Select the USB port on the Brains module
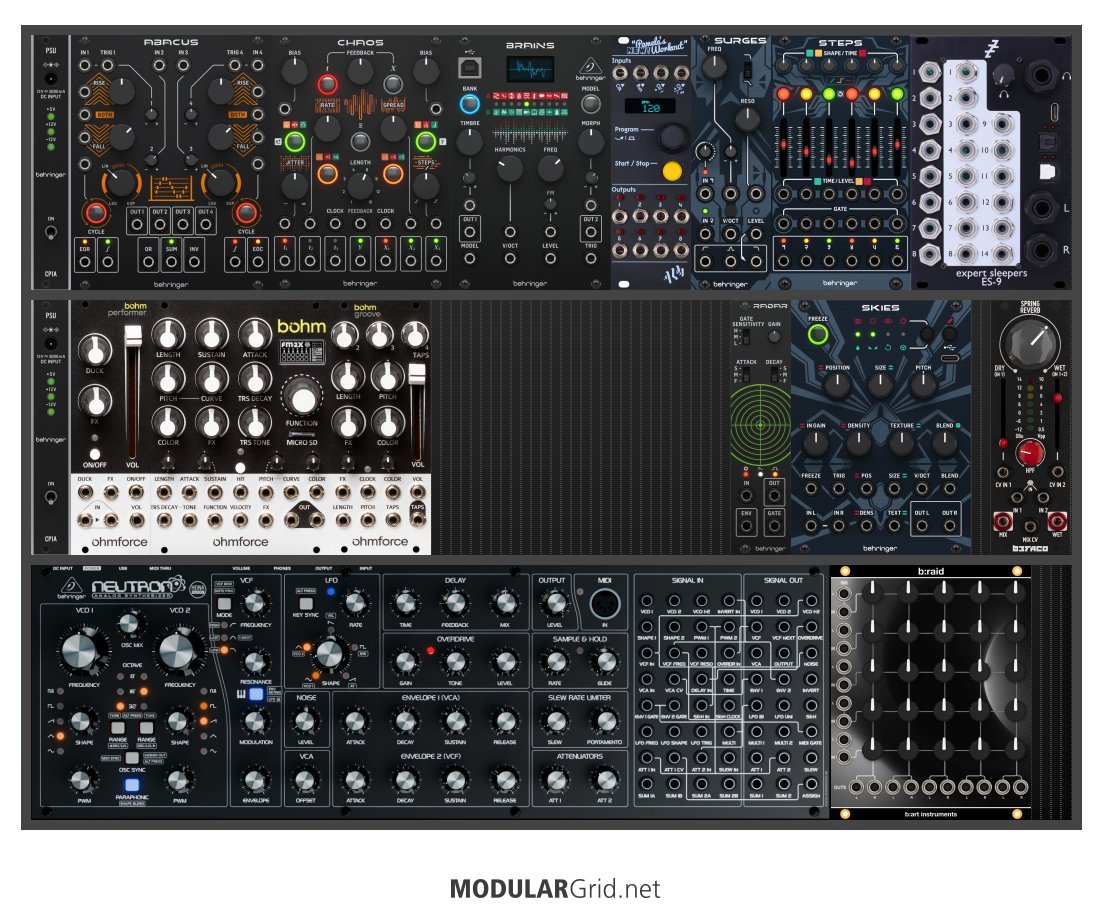Viewport: 1112px width, 910px height. pos(469,68)
